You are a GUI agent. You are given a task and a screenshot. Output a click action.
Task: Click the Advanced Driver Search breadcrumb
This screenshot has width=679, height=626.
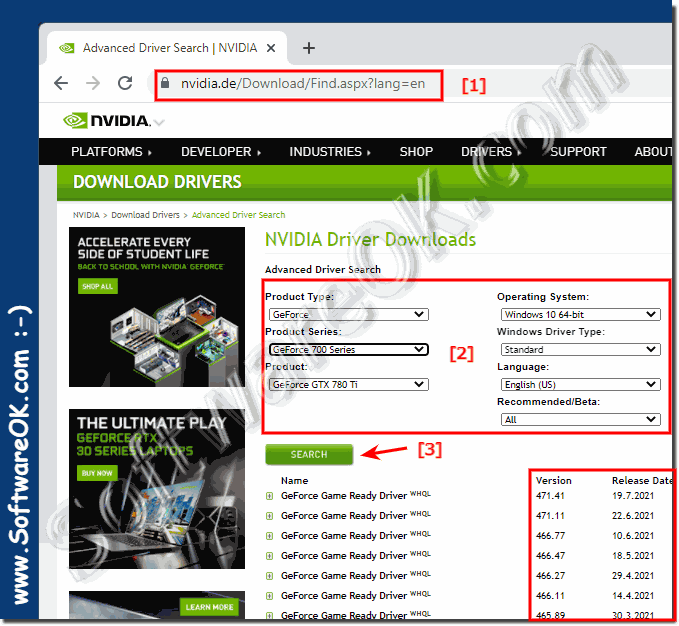(x=238, y=215)
